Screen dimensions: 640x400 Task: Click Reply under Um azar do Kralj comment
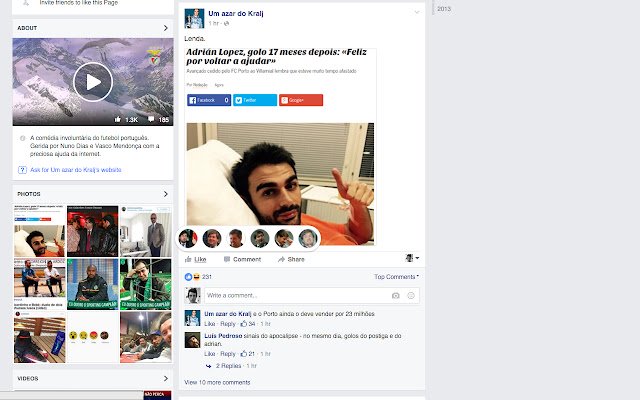228,324
